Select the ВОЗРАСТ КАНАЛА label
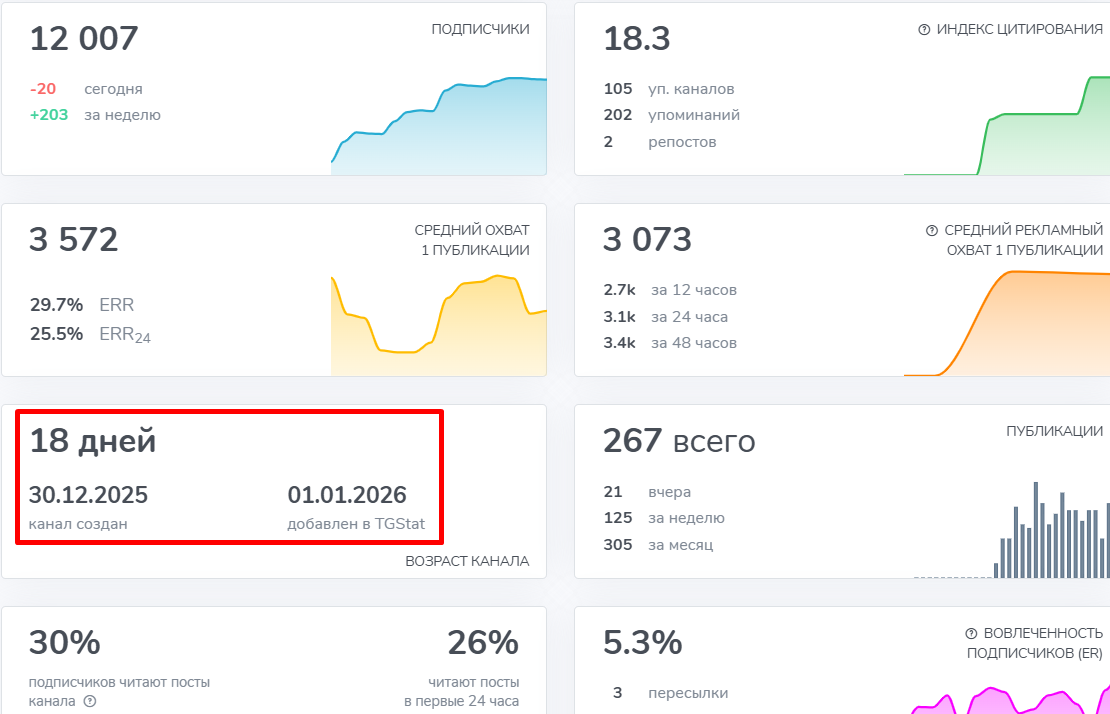1110x714 pixels. 467,561
